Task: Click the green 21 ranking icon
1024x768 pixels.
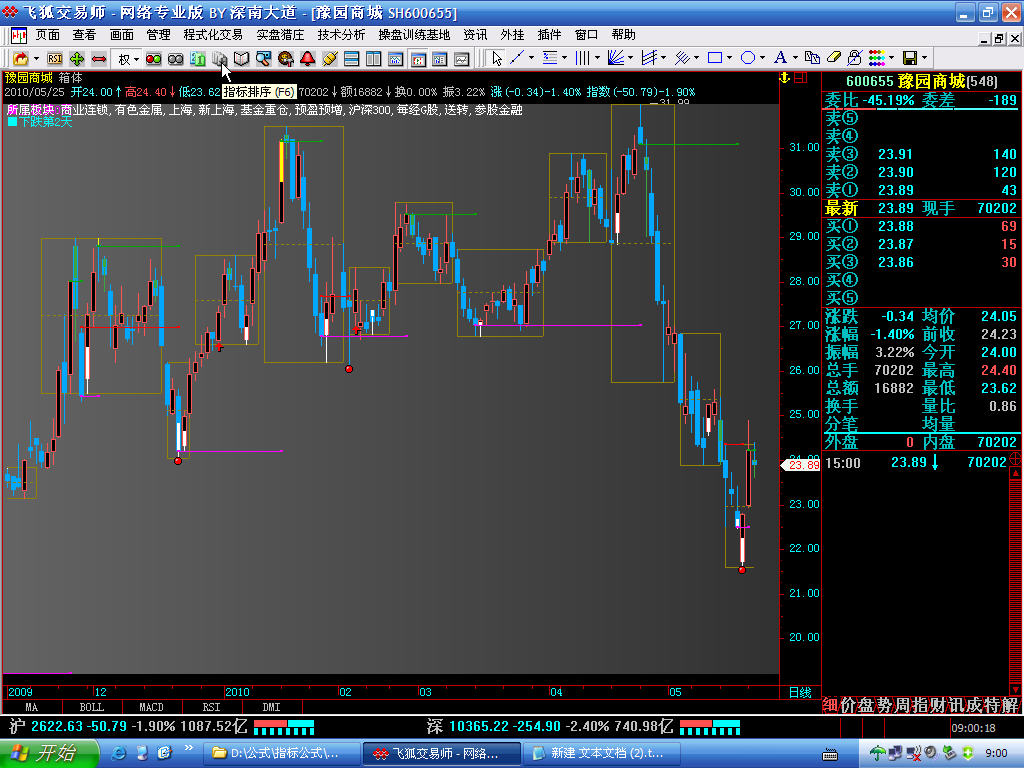Action: point(197,59)
